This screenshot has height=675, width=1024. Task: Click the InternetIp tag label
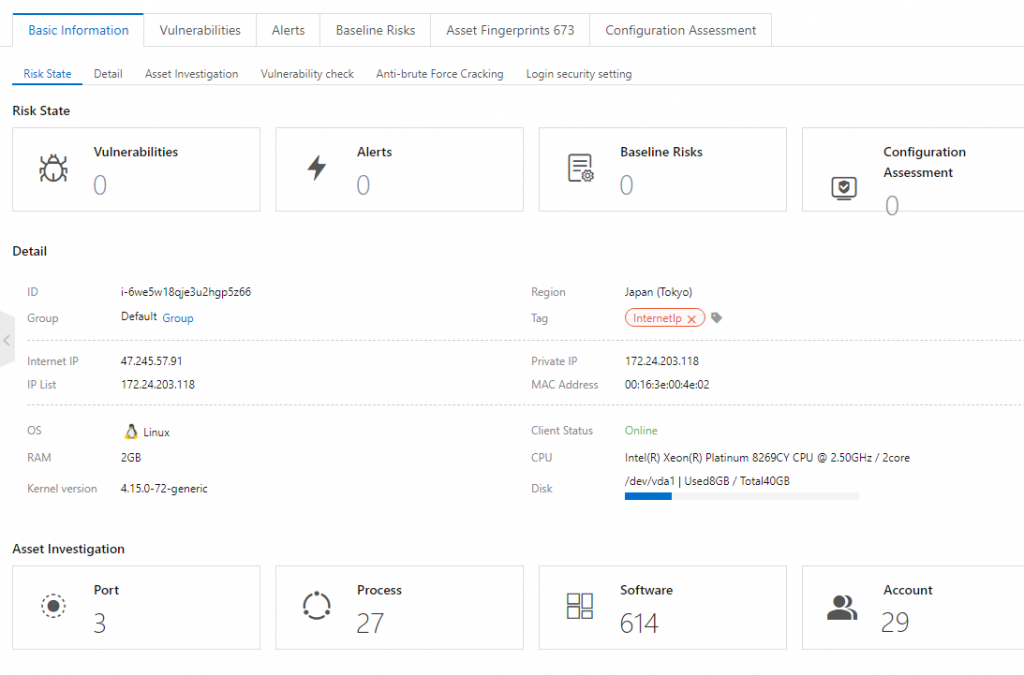pos(656,317)
